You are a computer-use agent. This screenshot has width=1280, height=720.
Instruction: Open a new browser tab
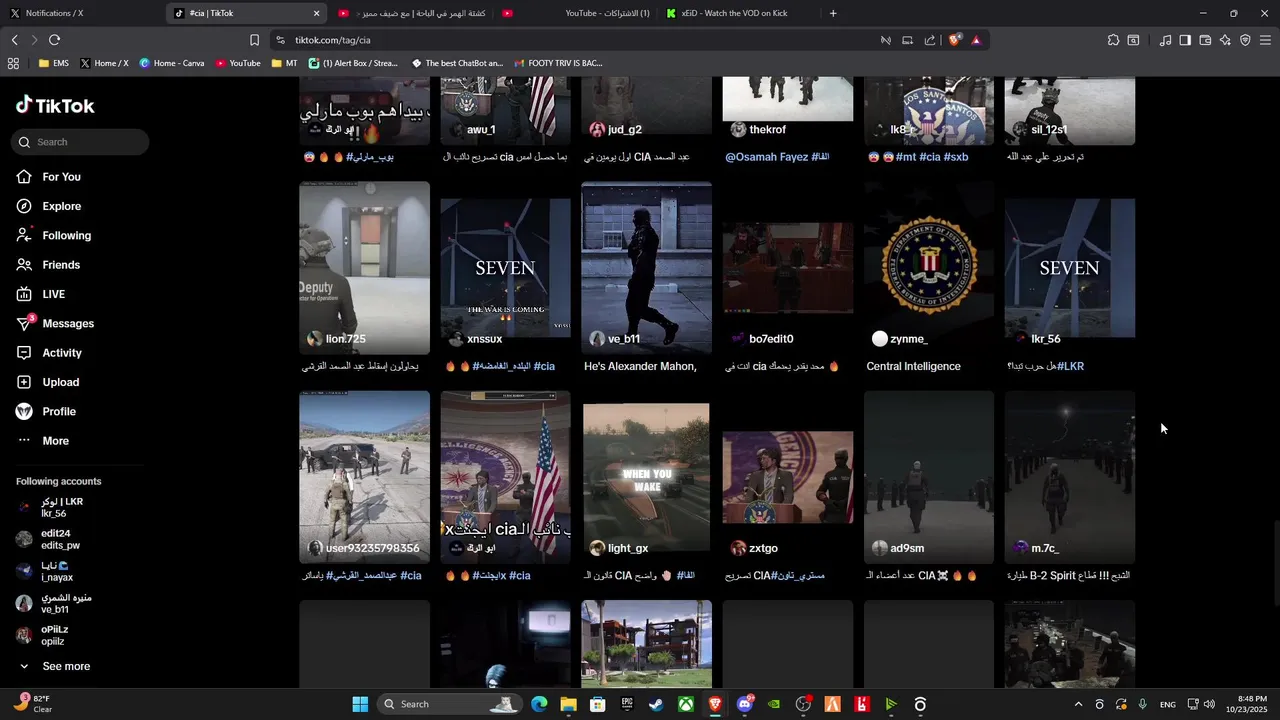pos(833,13)
